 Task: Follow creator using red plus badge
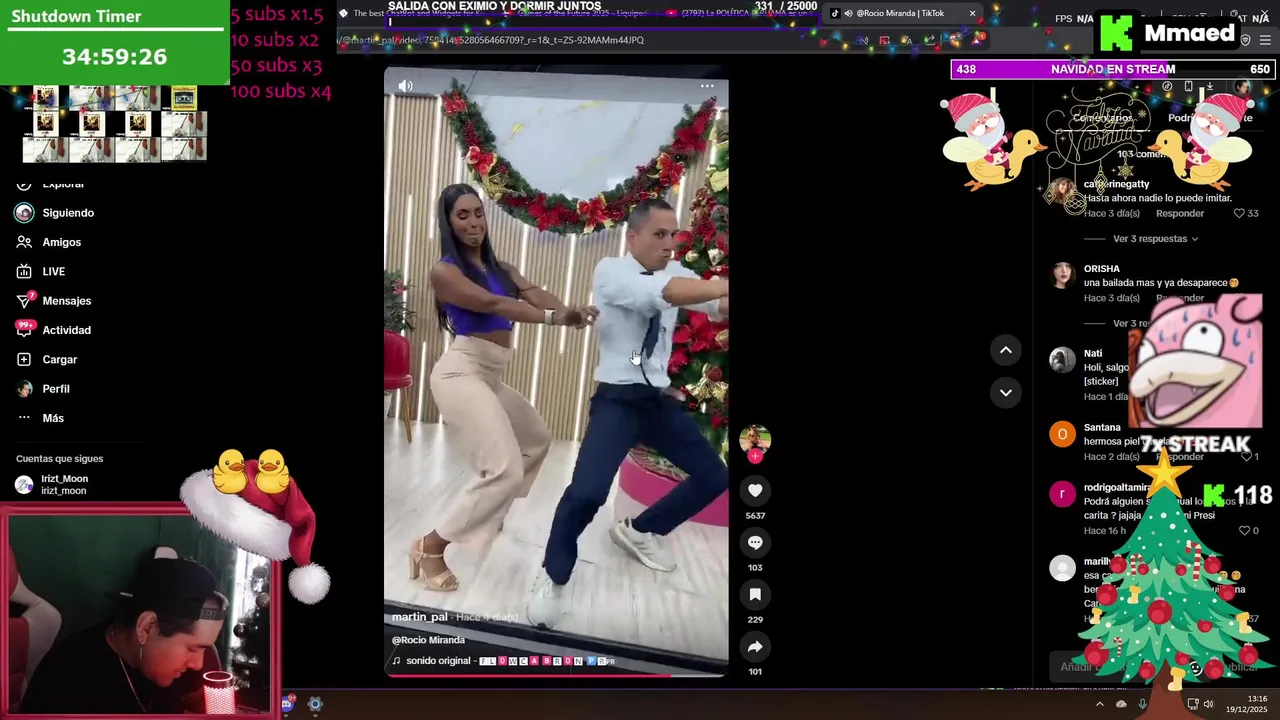[755, 456]
